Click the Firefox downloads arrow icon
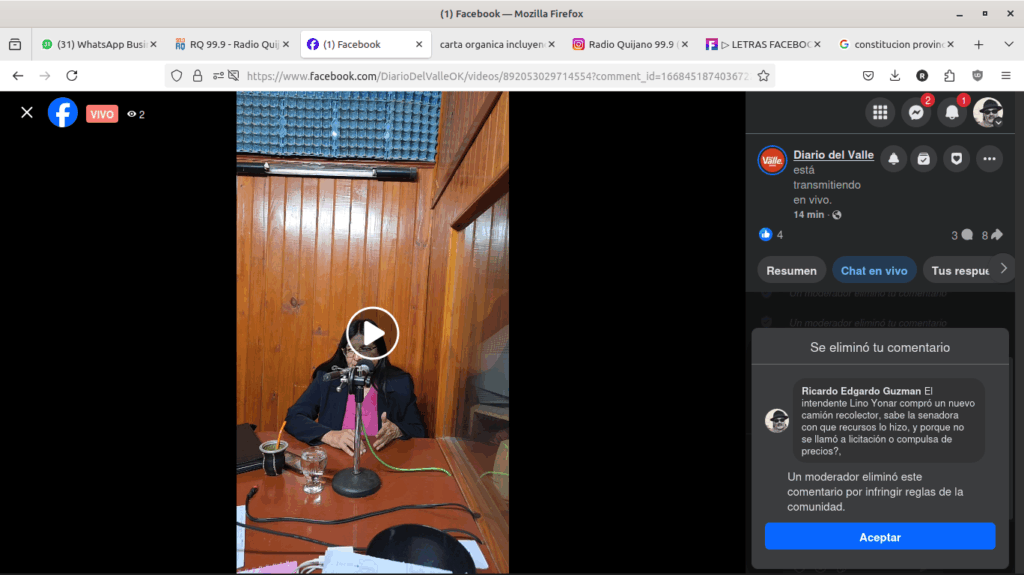The height and width of the screenshot is (575, 1024). [x=895, y=75]
